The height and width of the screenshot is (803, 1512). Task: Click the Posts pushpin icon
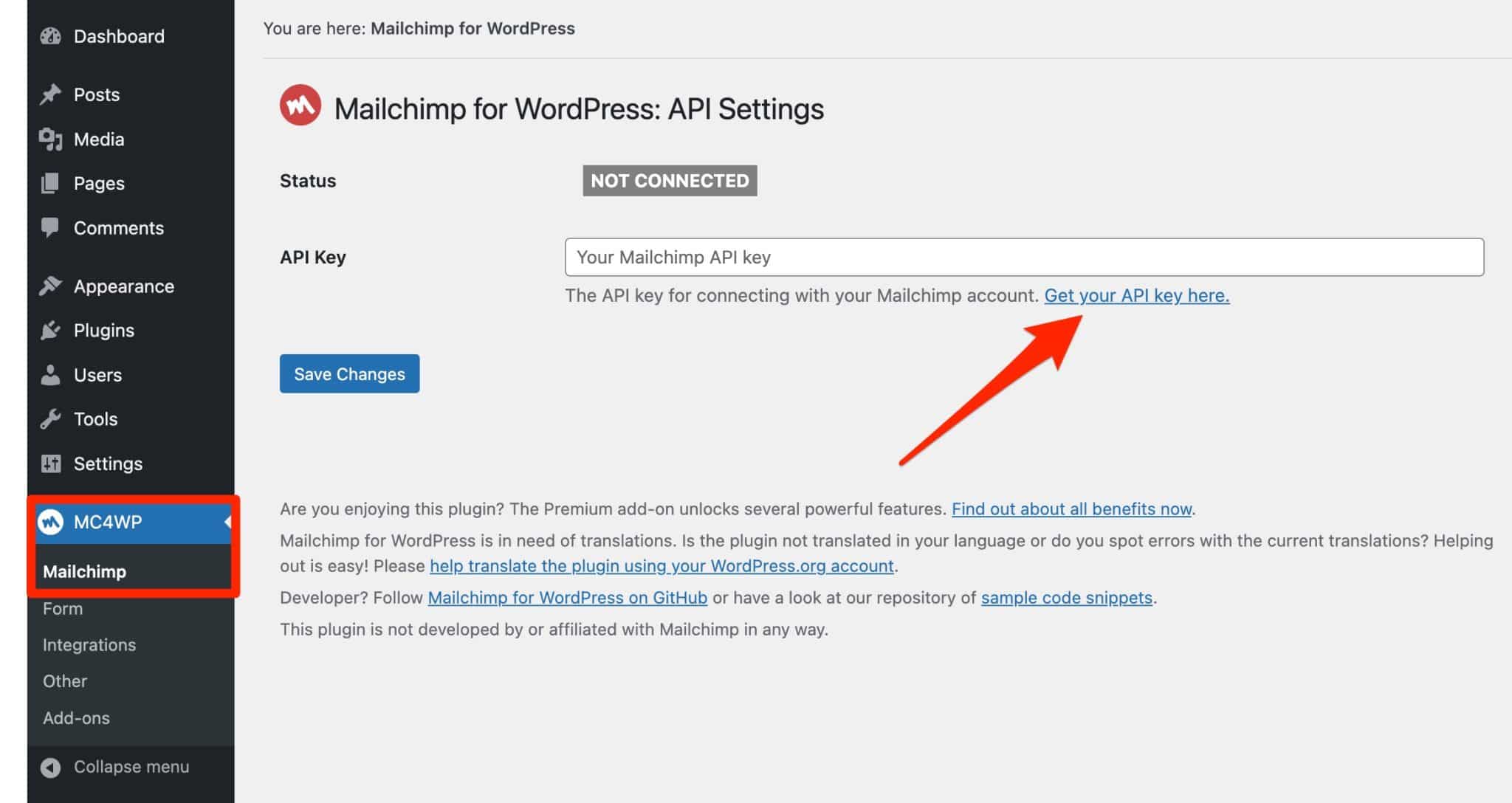(50, 94)
